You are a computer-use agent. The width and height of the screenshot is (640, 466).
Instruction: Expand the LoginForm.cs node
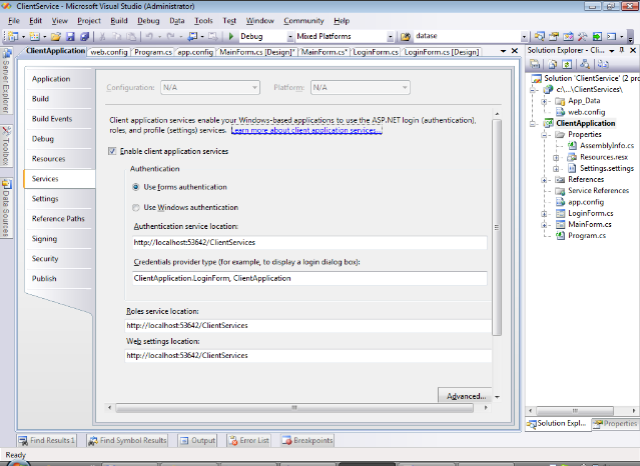point(544,213)
